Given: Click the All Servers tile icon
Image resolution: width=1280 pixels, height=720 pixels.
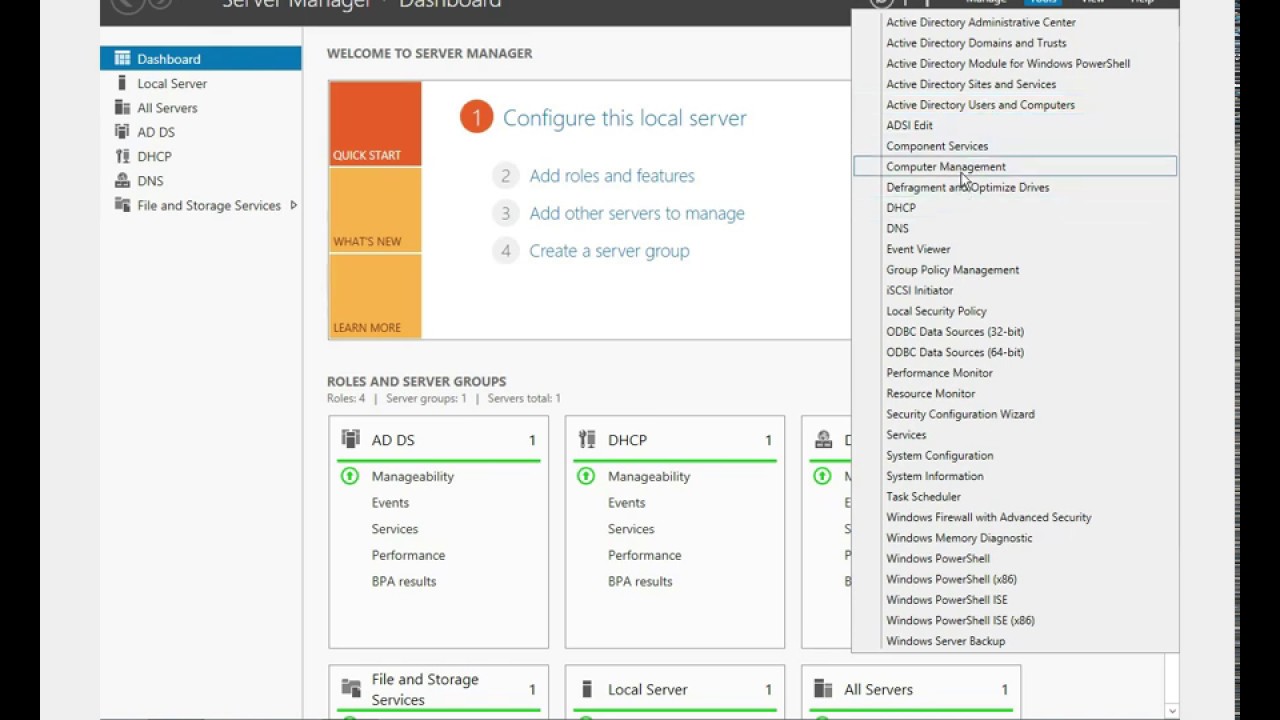Looking at the screenshot, I should 823,688.
